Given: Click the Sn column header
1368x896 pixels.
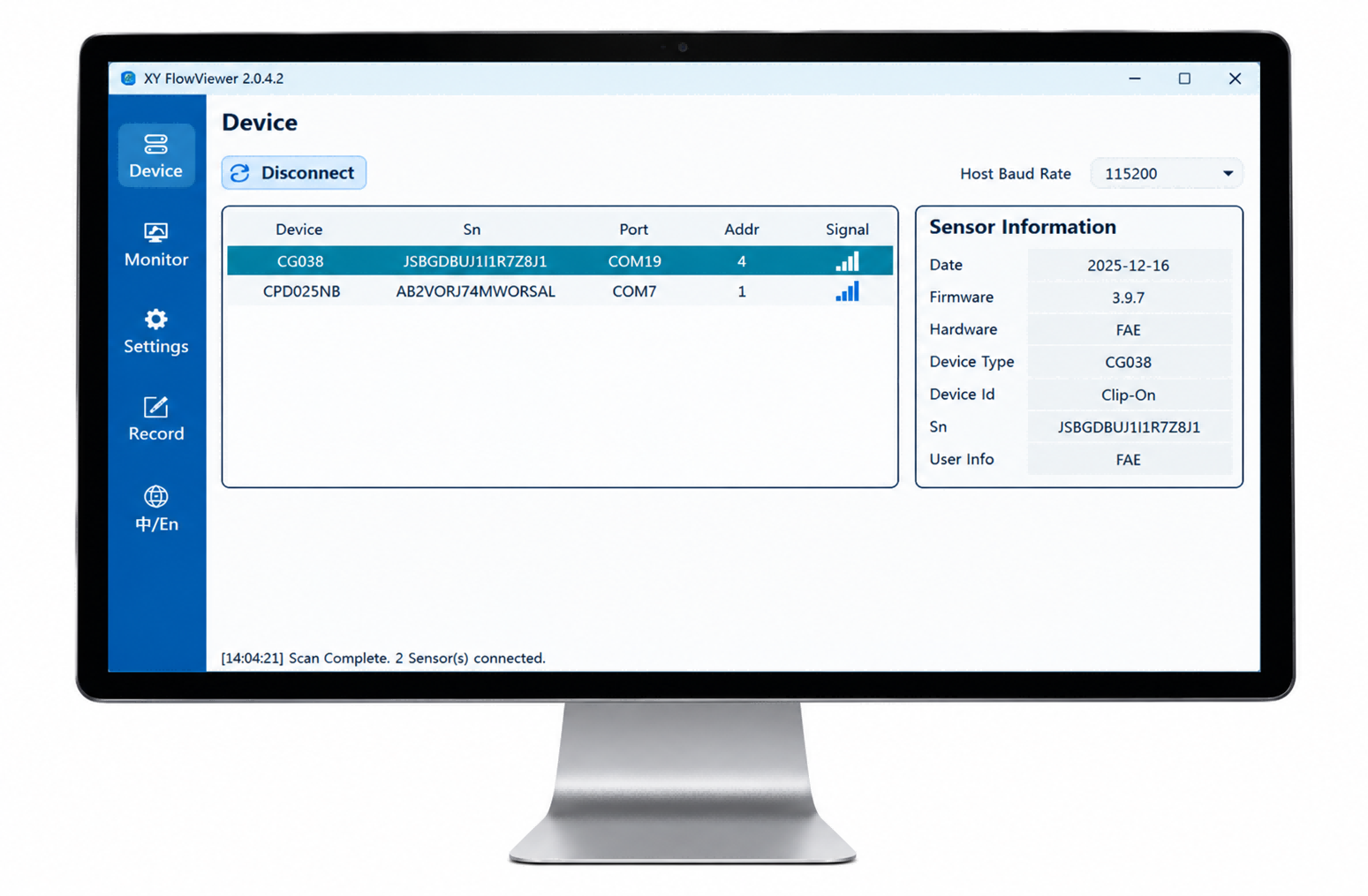Looking at the screenshot, I should [472, 230].
